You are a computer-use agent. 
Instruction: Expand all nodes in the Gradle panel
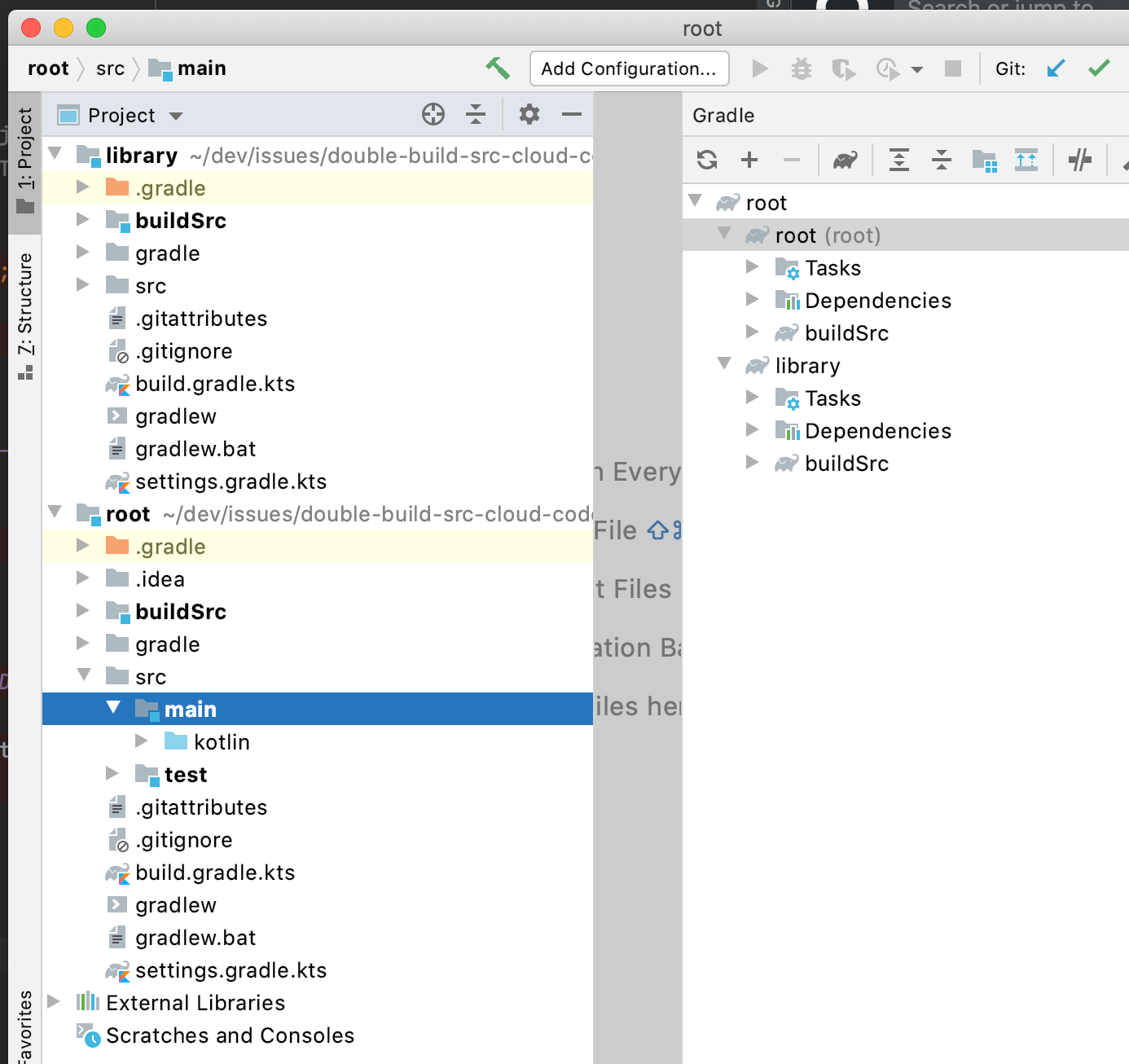point(900,160)
